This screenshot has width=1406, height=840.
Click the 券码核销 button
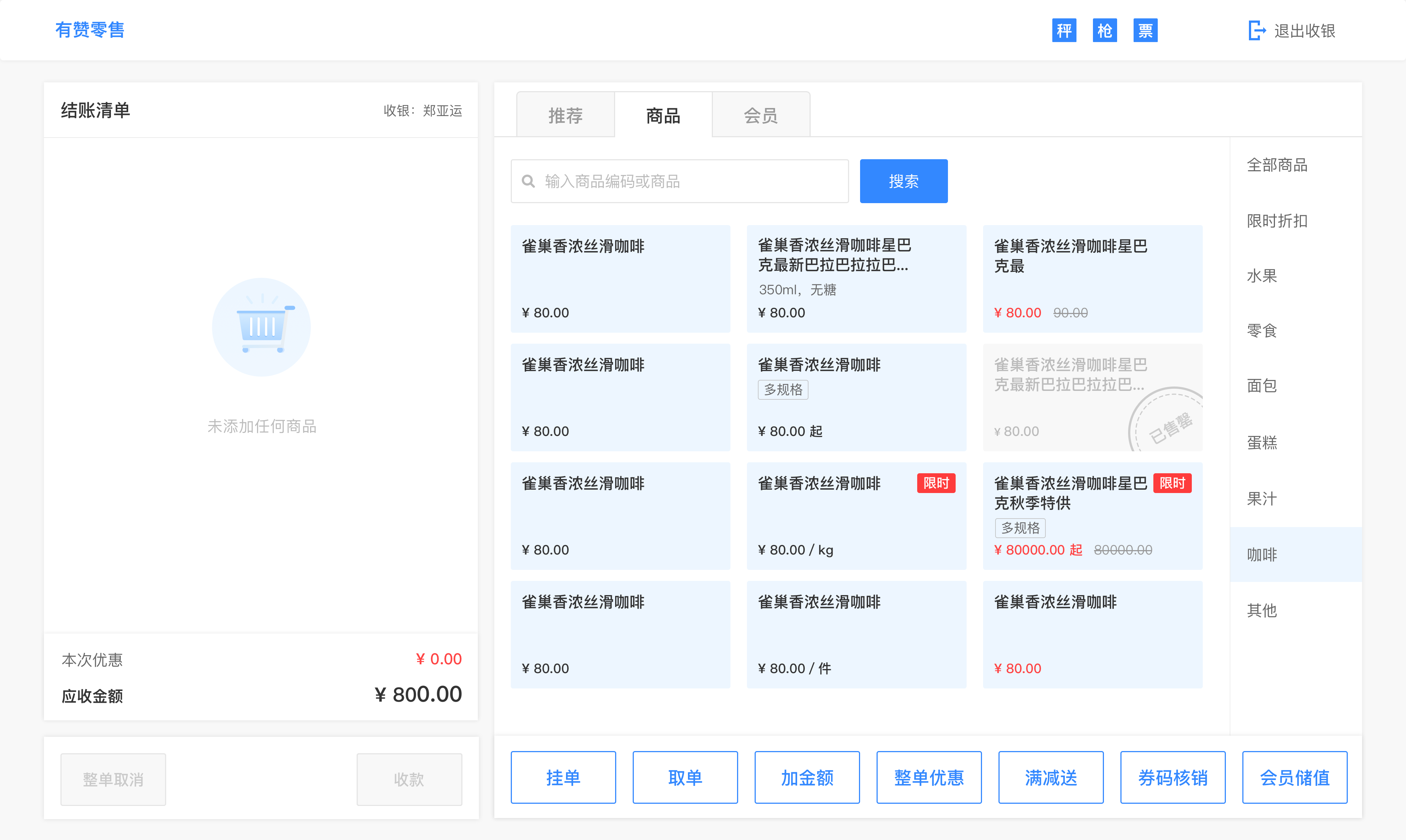click(x=1173, y=777)
